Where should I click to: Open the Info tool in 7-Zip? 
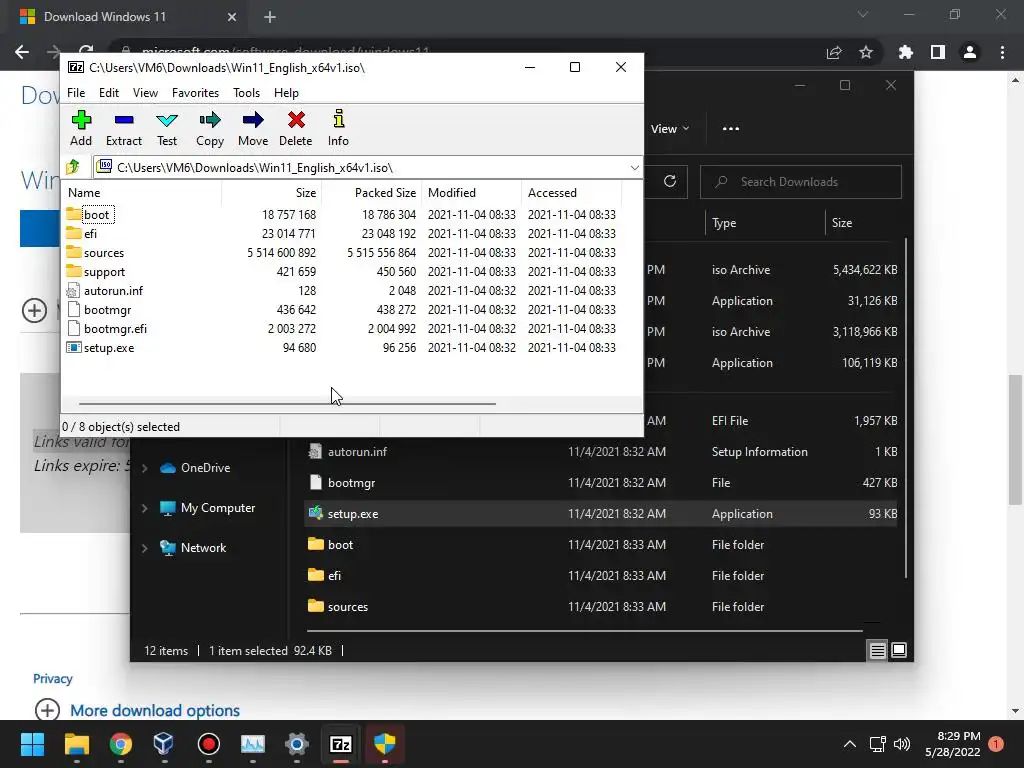point(338,128)
